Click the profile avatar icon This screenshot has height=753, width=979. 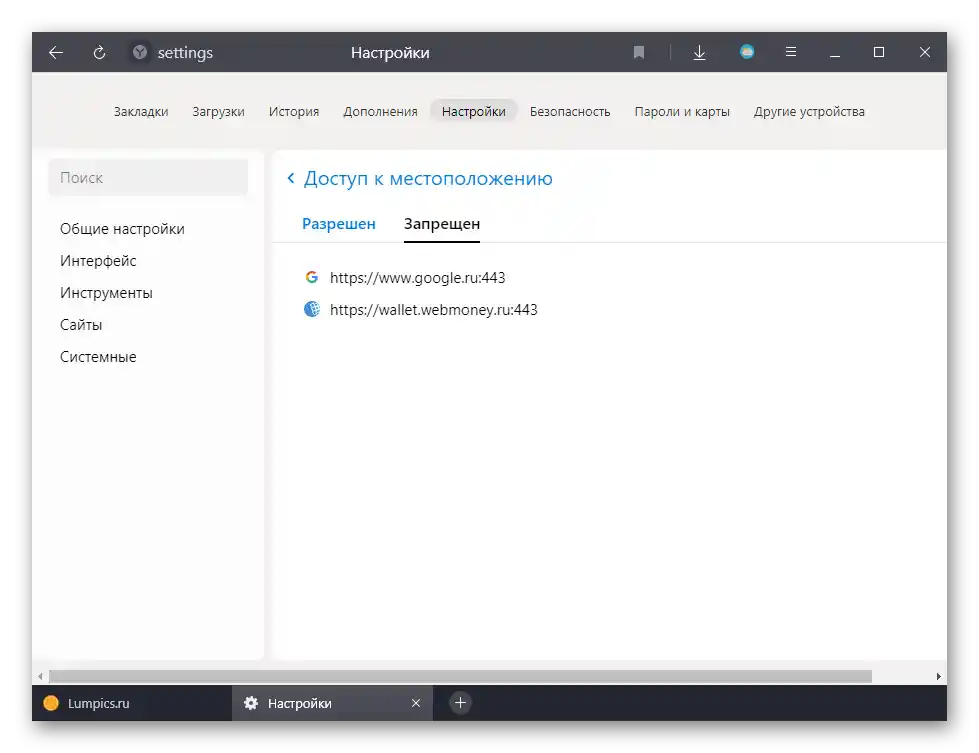(747, 52)
